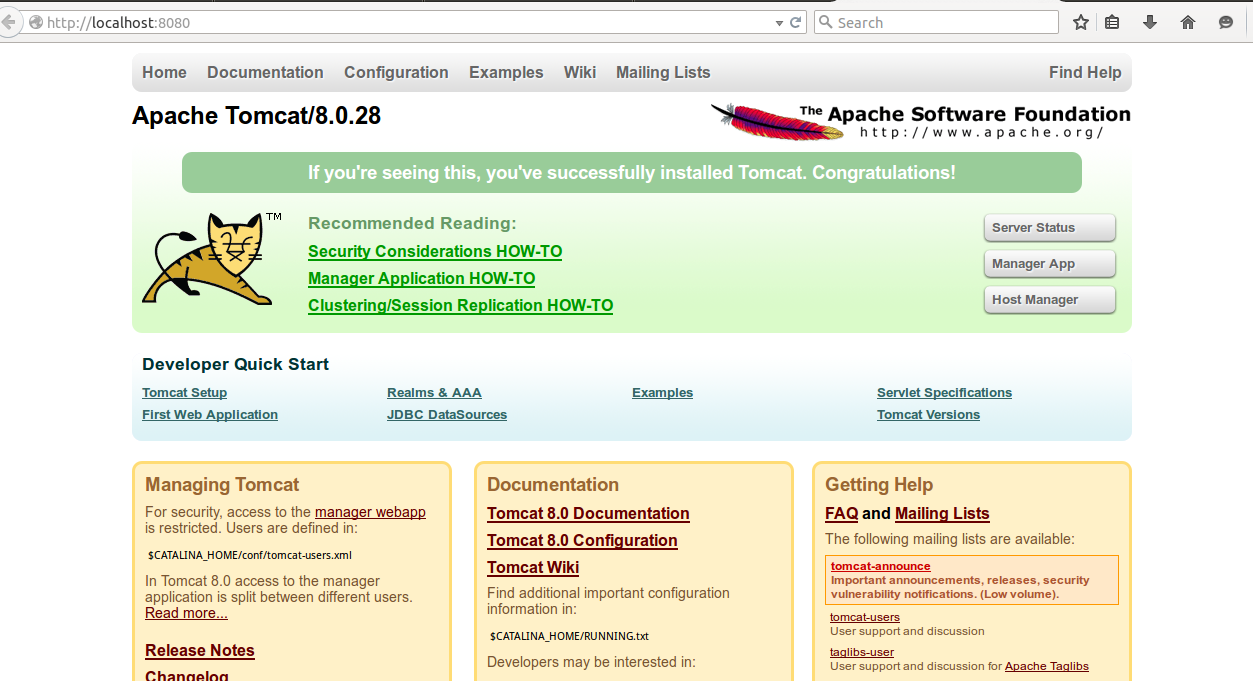Open Examples in the top navigation bar
The image size is (1253, 681).
pos(506,73)
